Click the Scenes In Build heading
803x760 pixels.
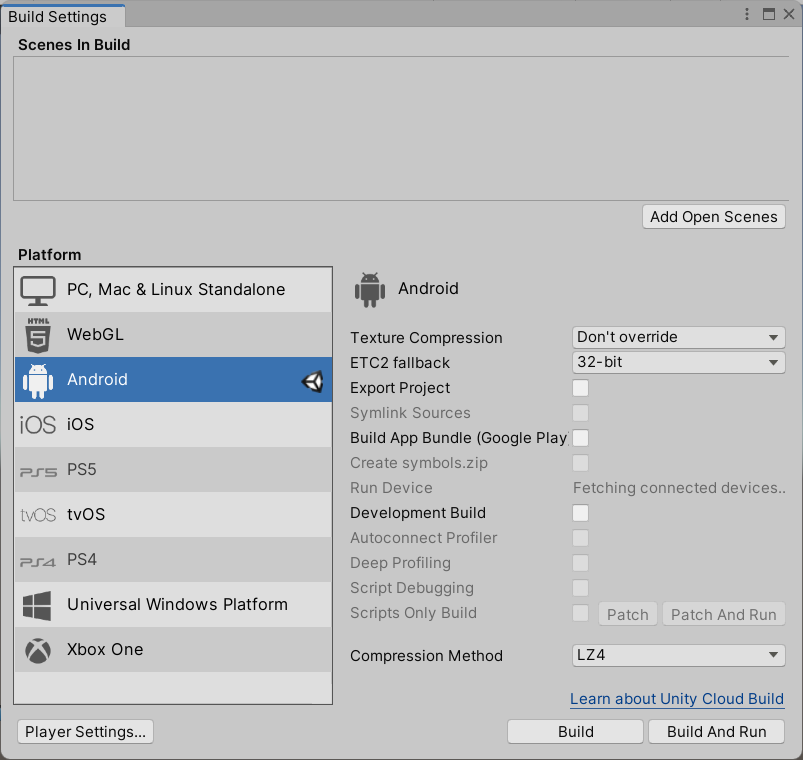[74, 45]
